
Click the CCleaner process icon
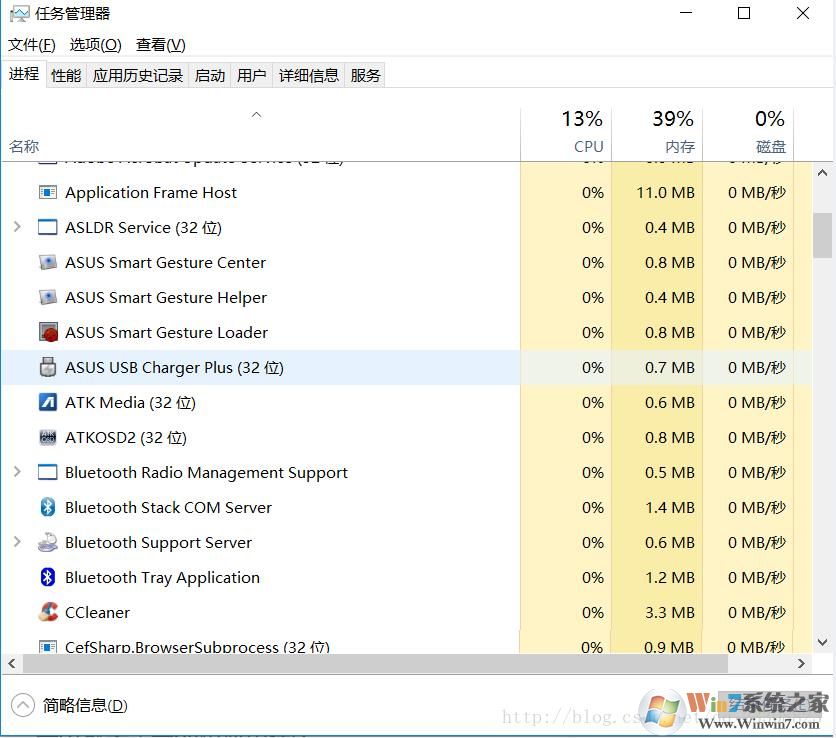48,612
